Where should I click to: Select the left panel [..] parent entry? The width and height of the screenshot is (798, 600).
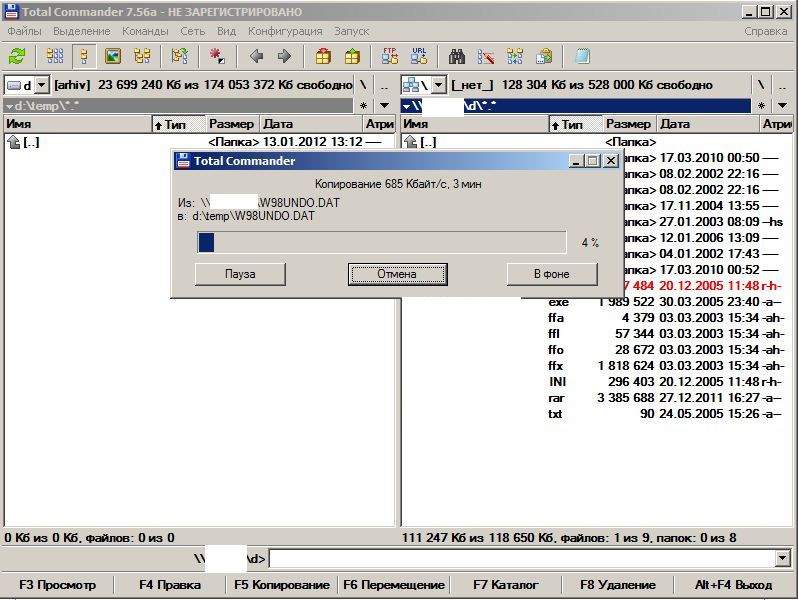[x=199, y=142]
